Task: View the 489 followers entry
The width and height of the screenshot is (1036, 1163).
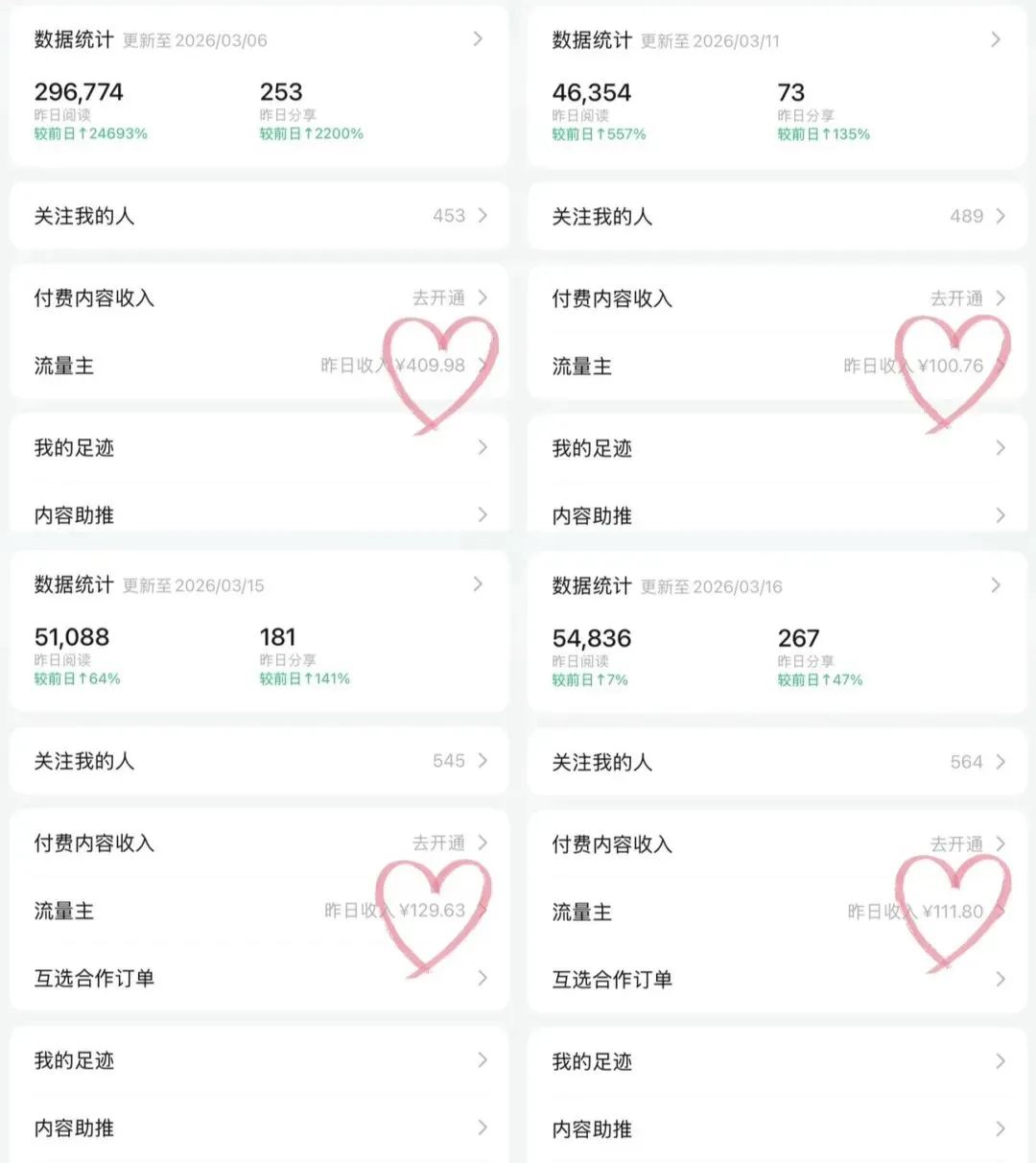Action: coord(777,217)
